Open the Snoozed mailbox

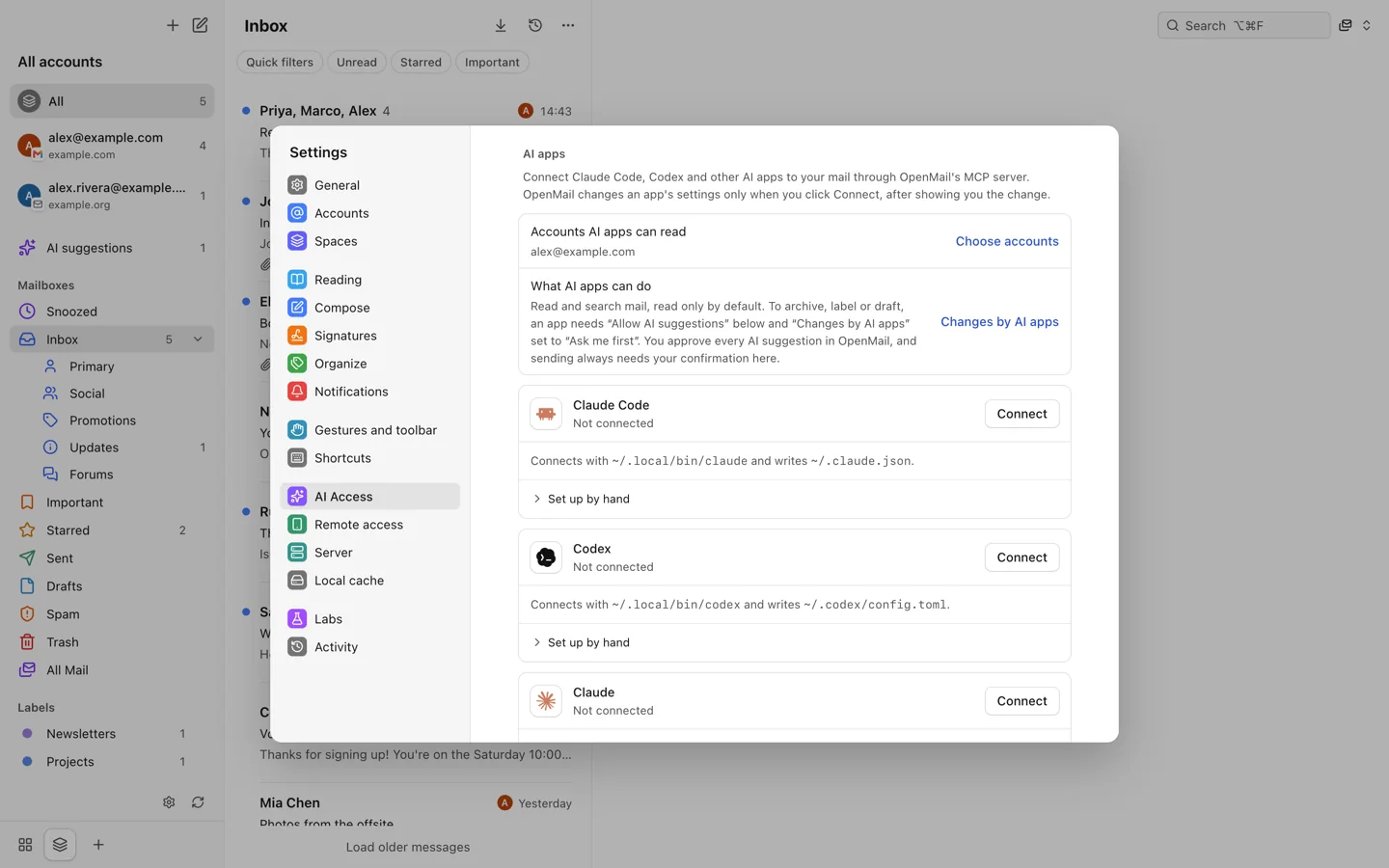[x=112, y=312]
